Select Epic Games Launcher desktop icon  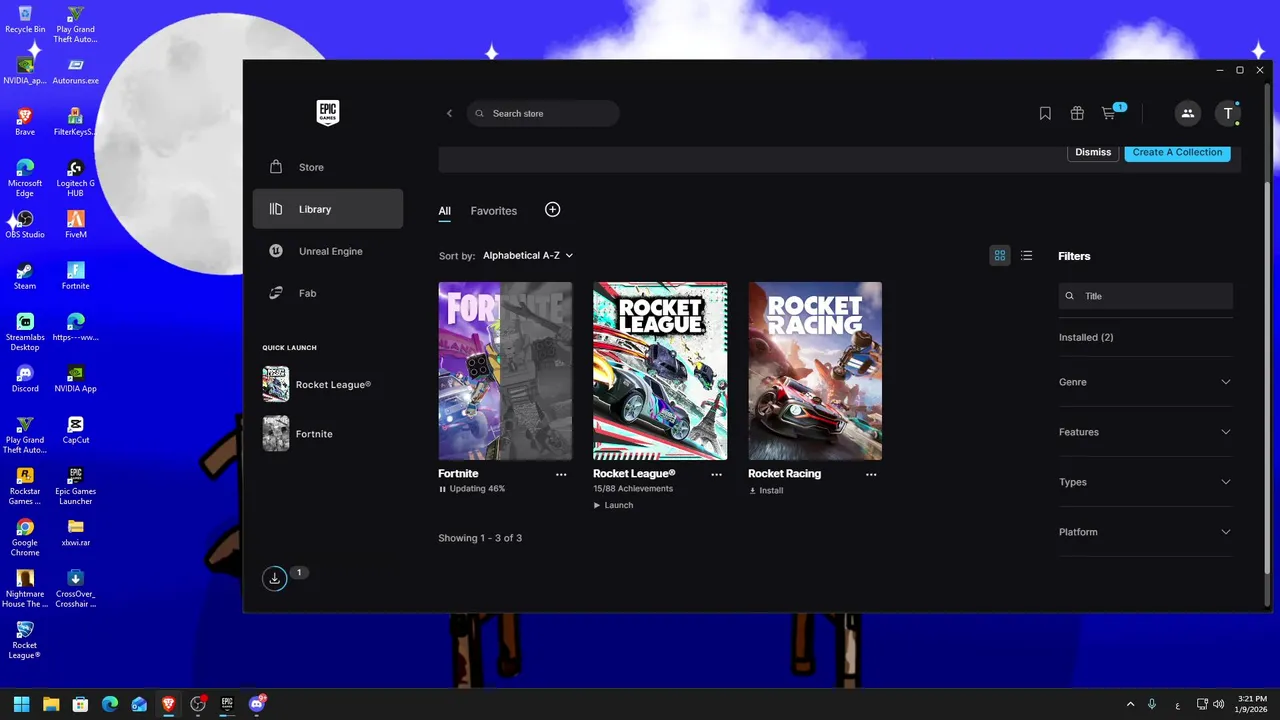(x=76, y=486)
